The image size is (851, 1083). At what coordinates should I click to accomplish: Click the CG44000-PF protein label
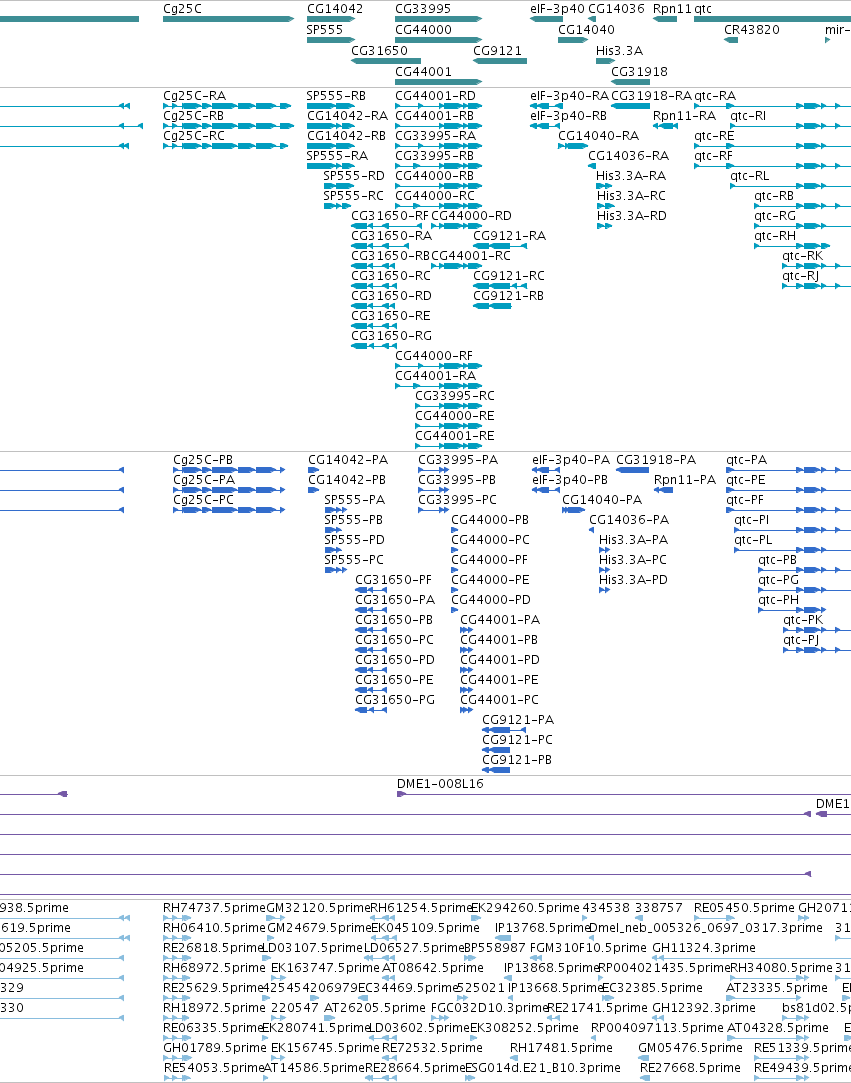point(490,559)
